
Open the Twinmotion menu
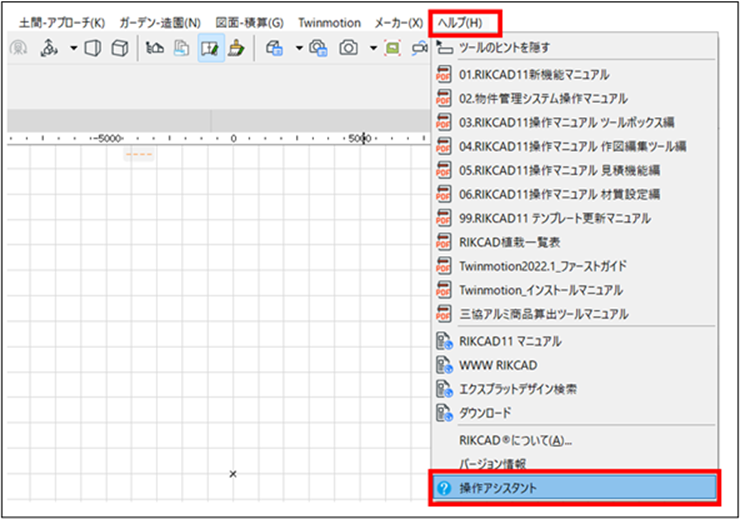(329, 22)
